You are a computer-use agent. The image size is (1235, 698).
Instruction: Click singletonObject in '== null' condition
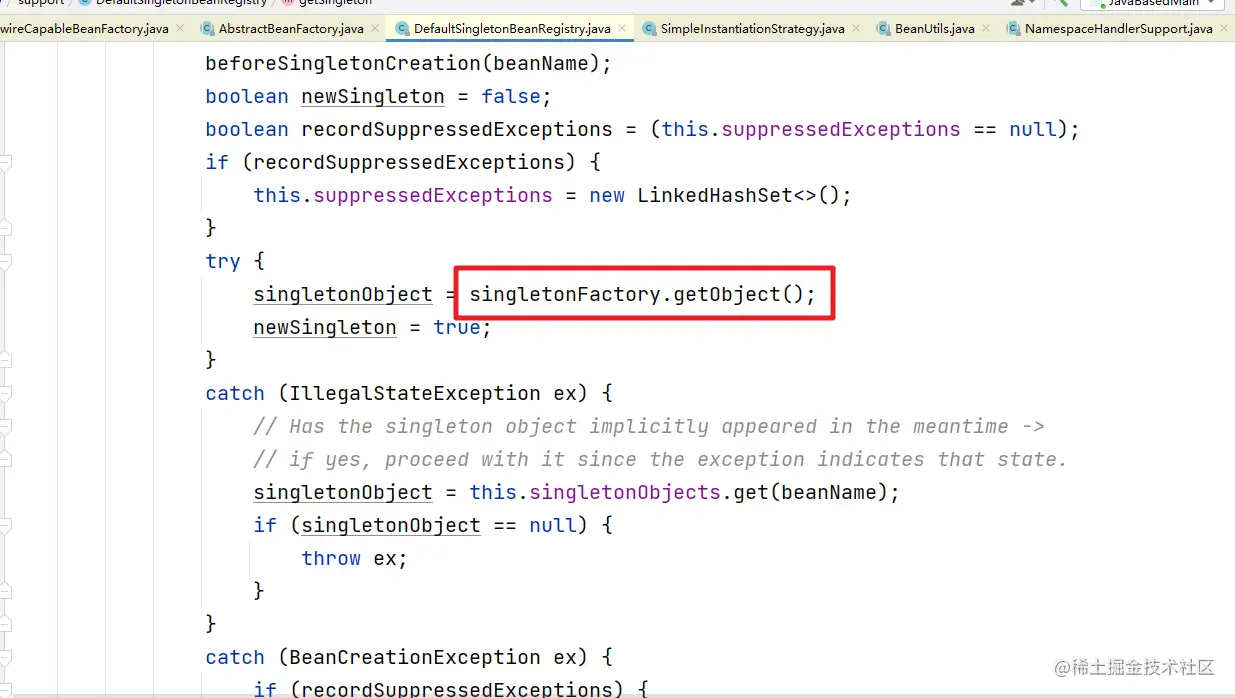(391, 525)
